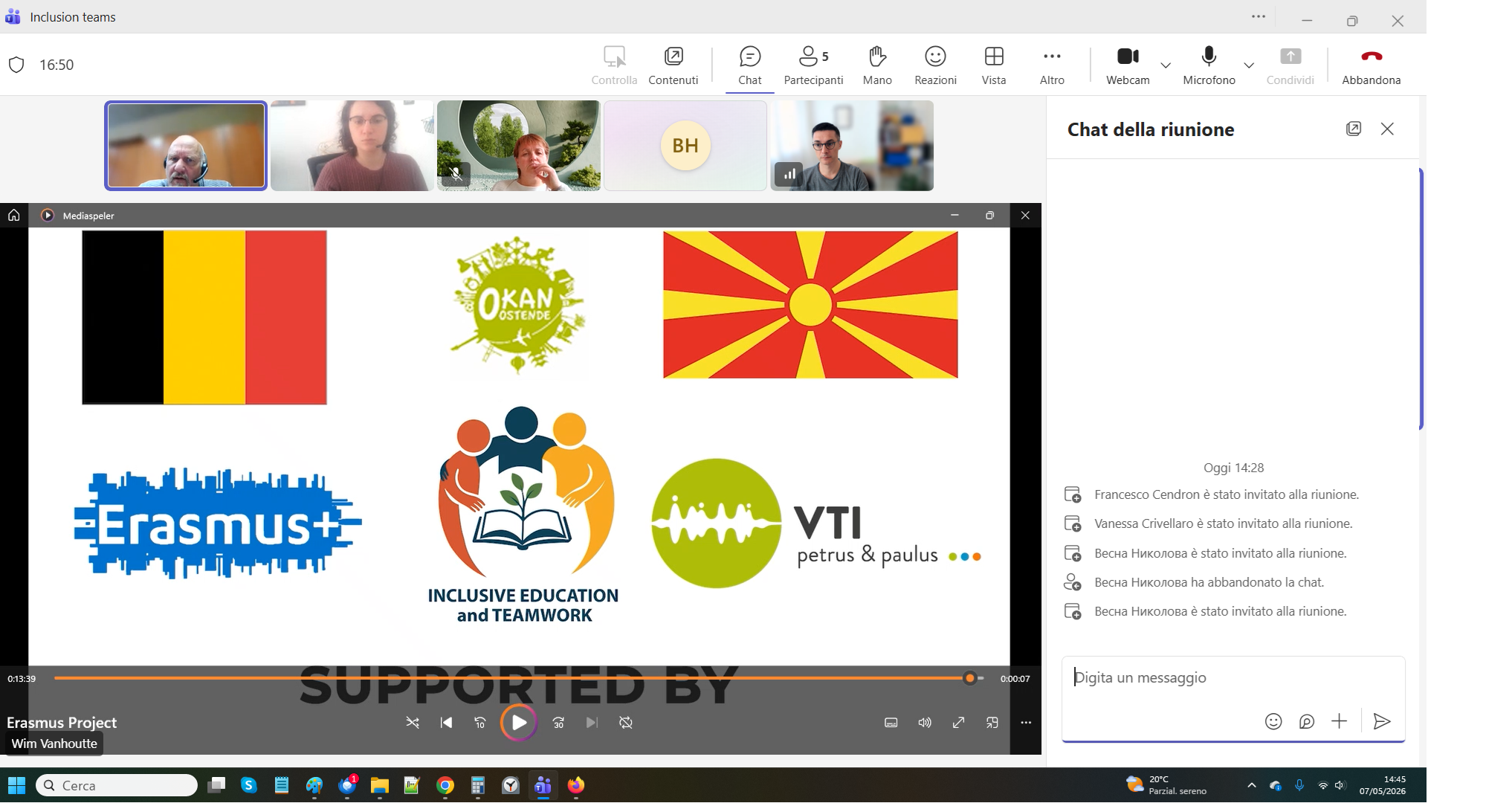This screenshot has width=1512, height=806.
Task: Click the cast to device icon in player
Action: point(992,723)
